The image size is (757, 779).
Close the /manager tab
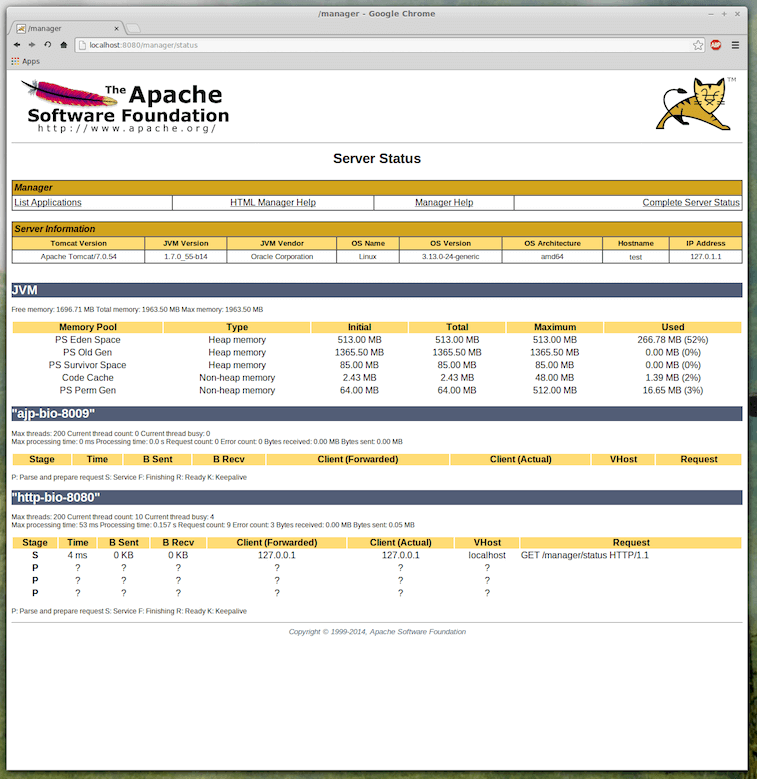pyautogui.click(x=114, y=28)
